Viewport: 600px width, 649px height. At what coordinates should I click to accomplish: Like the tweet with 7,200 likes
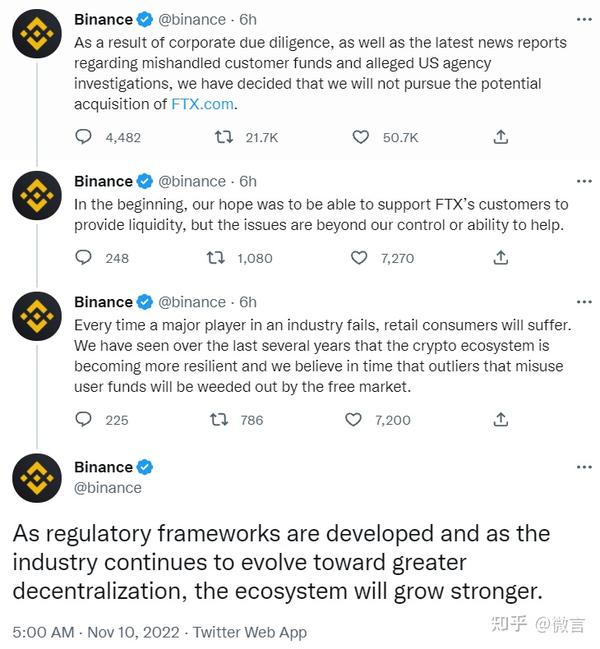353,420
